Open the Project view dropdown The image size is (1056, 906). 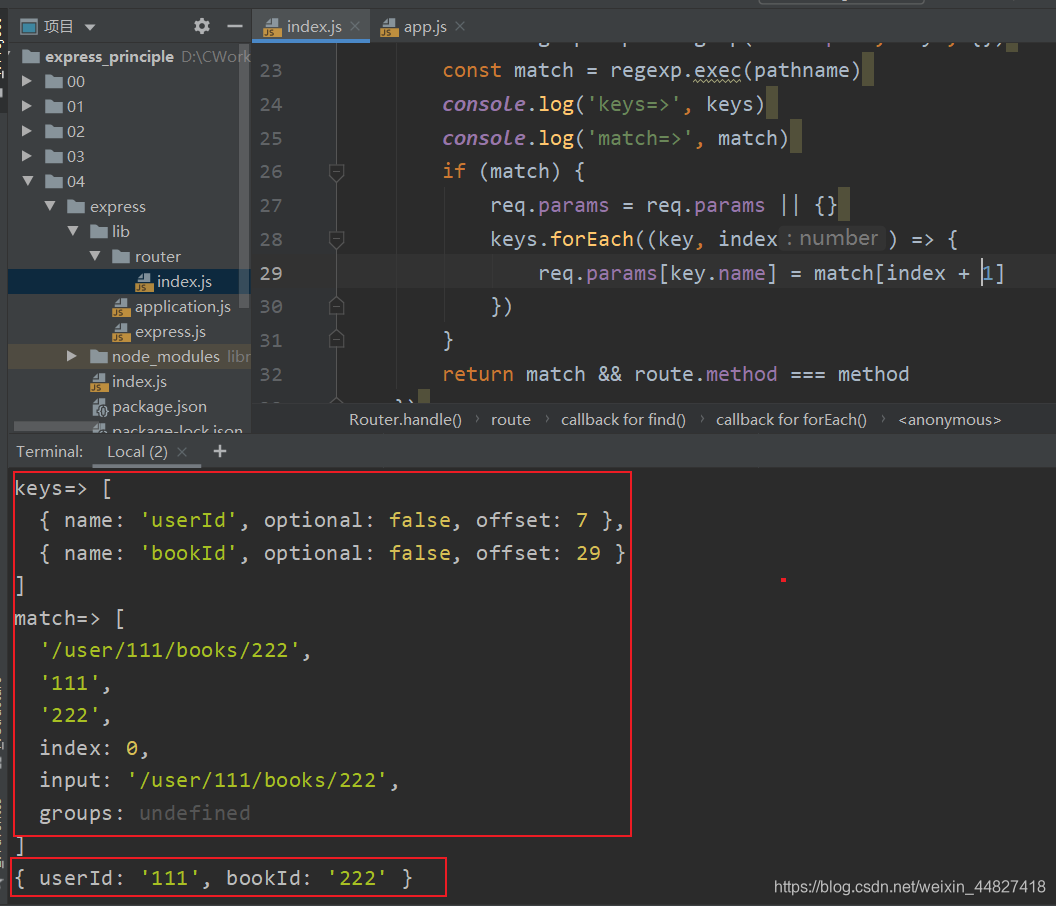point(90,27)
